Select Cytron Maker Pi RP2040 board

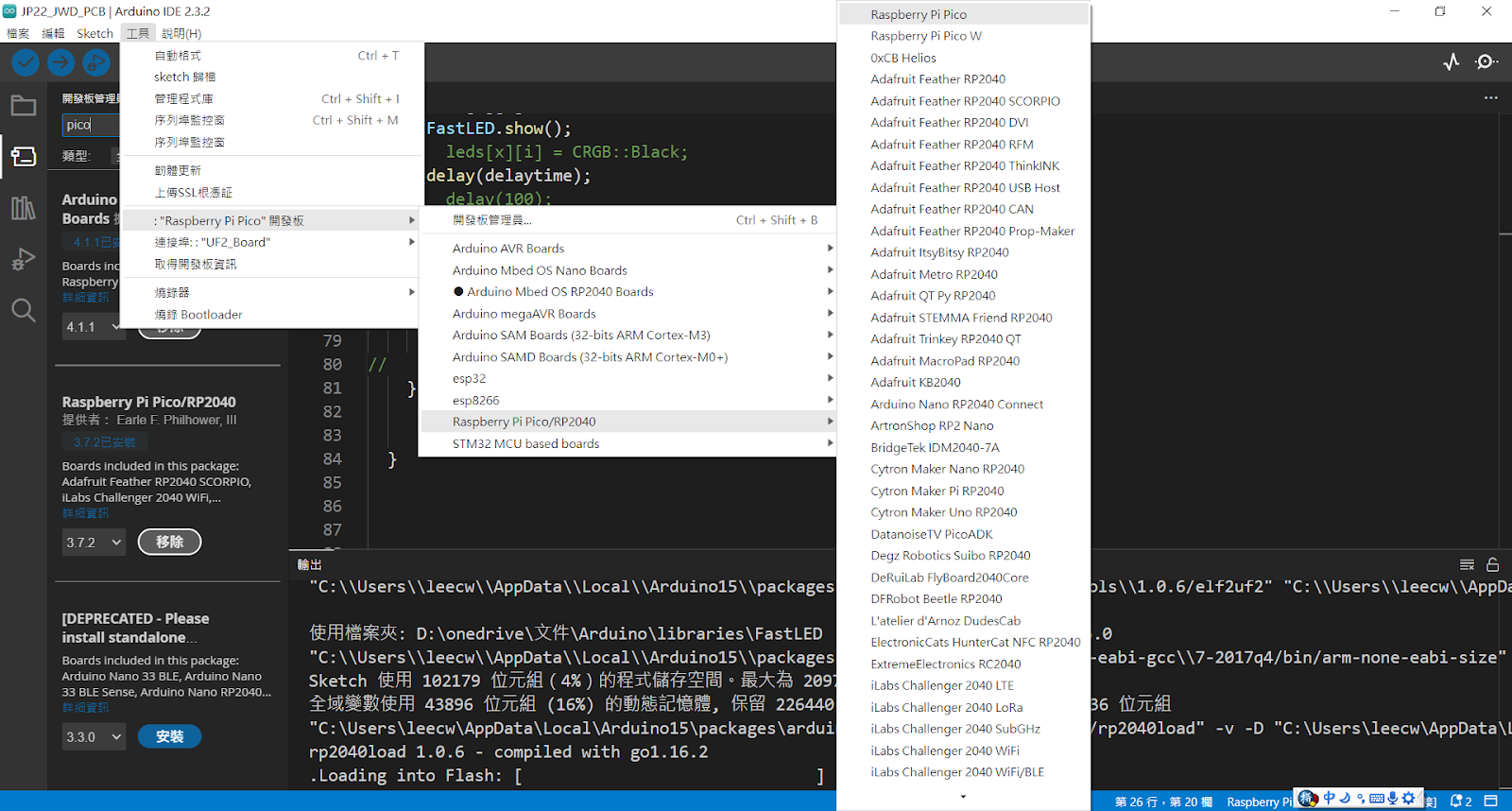pos(964,491)
